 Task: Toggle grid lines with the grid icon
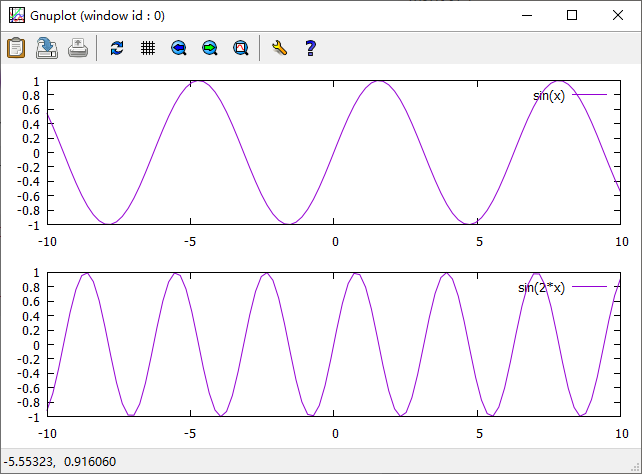[148, 48]
